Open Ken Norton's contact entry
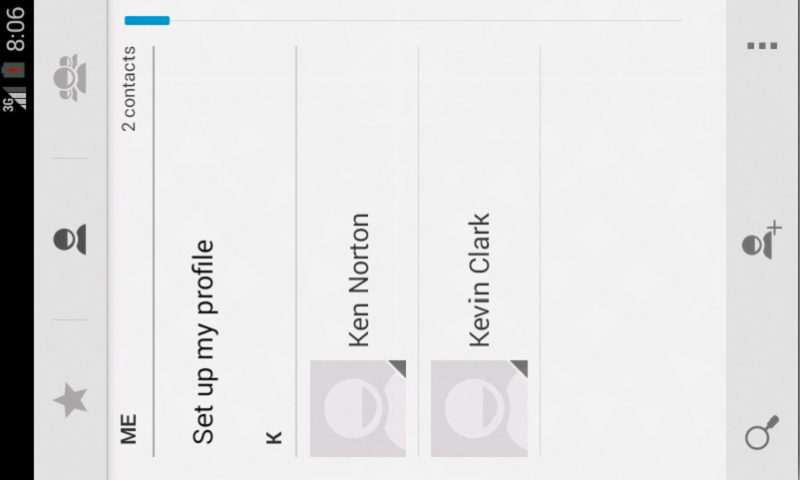The width and height of the screenshot is (800, 480). click(x=360, y=280)
